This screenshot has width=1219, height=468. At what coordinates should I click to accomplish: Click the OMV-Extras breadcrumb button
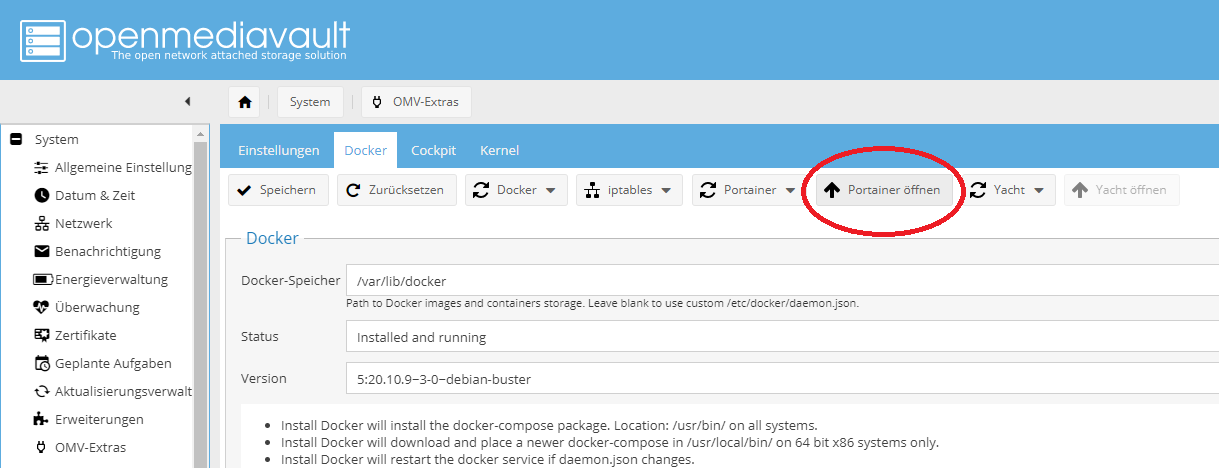(x=416, y=102)
